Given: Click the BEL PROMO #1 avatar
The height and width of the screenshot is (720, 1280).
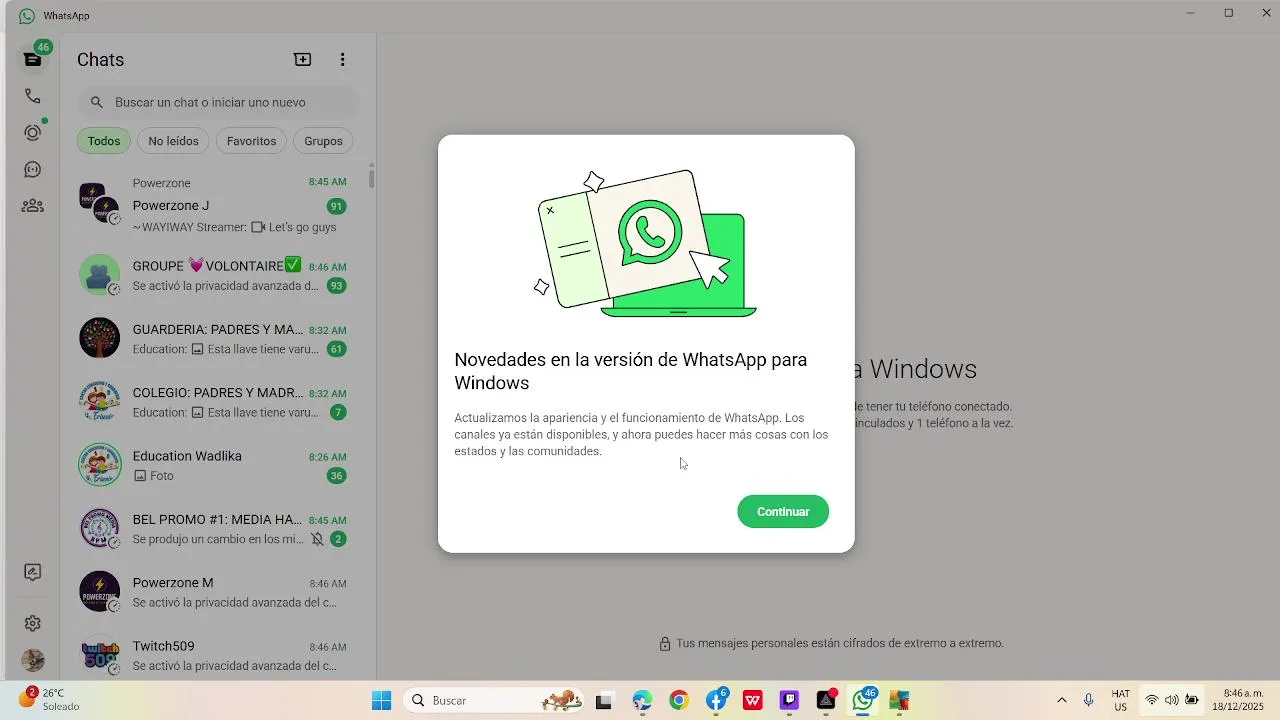Looking at the screenshot, I should click(100, 529).
